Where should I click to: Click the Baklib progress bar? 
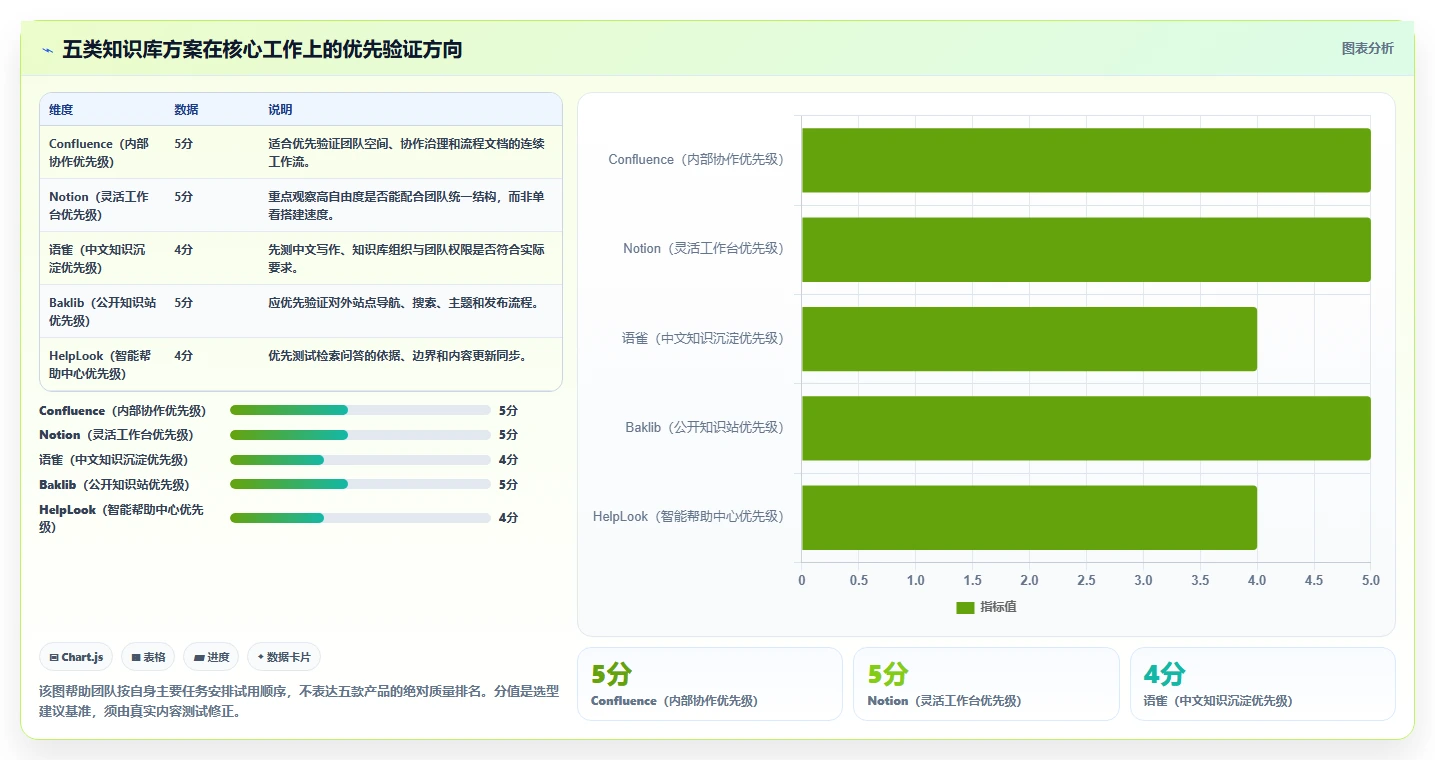click(x=360, y=485)
